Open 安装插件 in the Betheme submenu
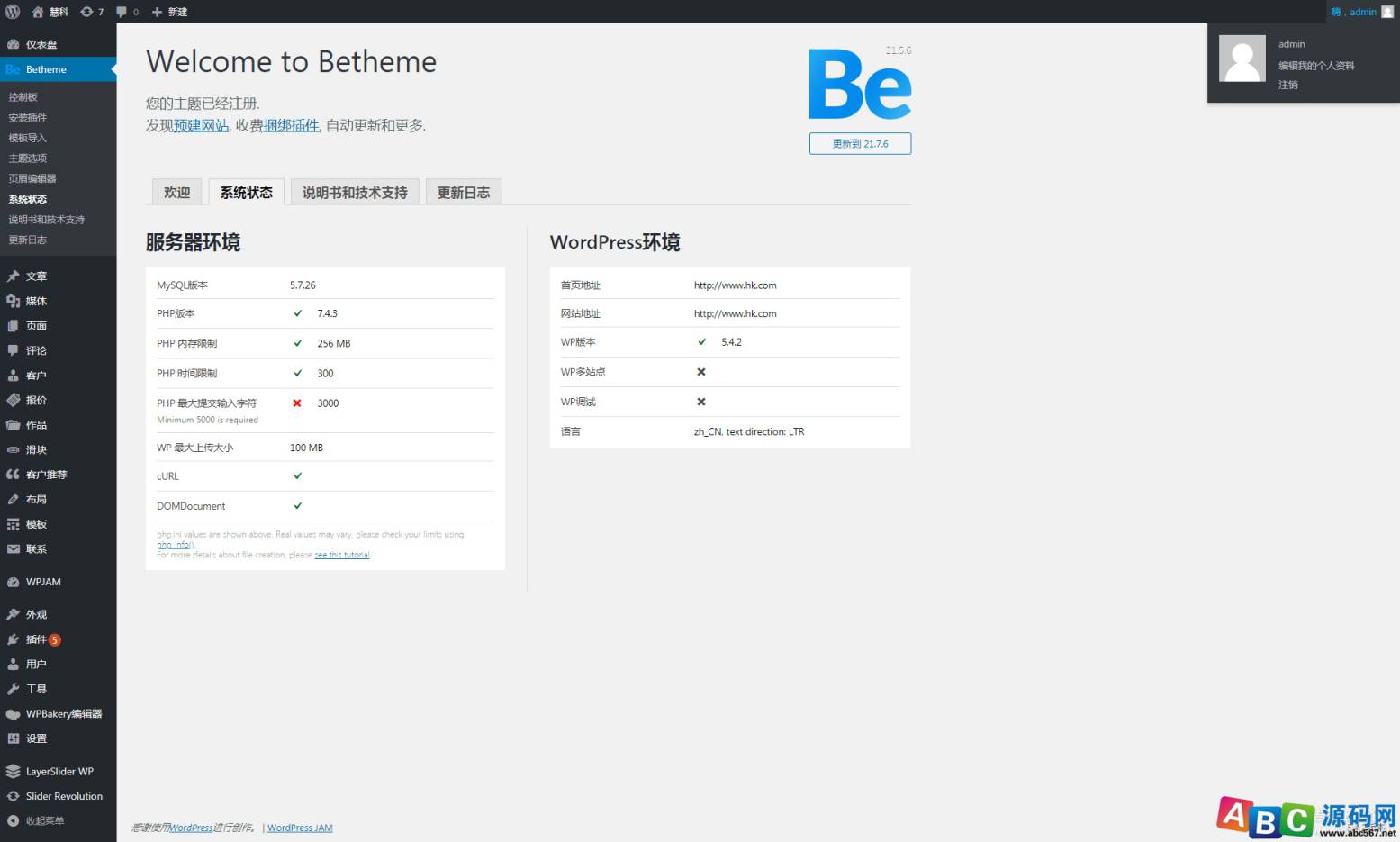 pos(28,117)
